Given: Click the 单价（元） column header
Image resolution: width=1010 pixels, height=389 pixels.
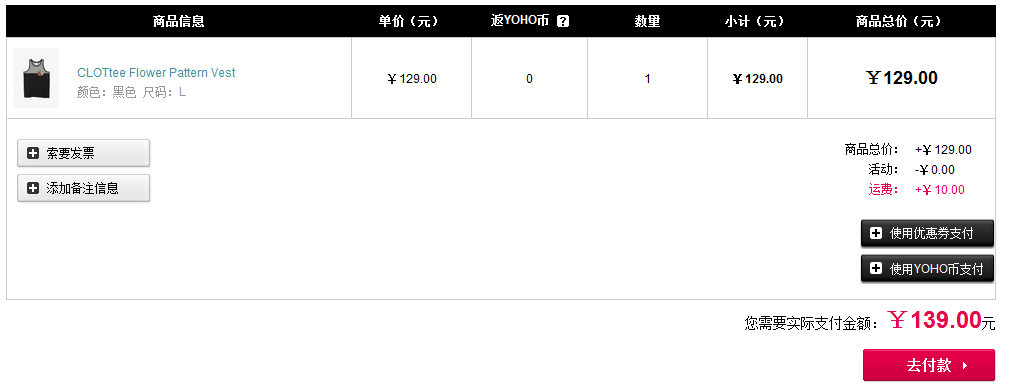Looking at the screenshot, I should point(410,21).
